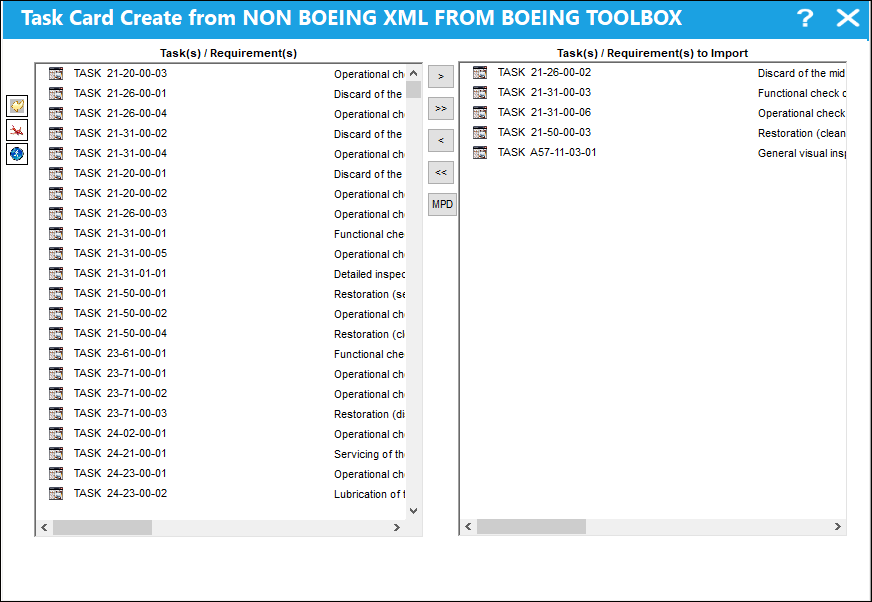Select TASK 24-23-00-01 text row
This screenshot has height=602, width=872.
coord(120,473)
